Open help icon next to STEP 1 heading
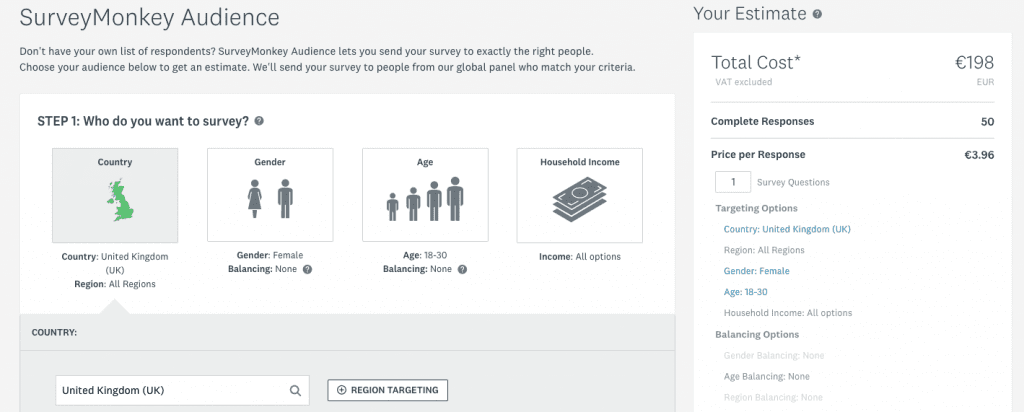The width and height of the screenshot is (1024, 412). point(259,121)
